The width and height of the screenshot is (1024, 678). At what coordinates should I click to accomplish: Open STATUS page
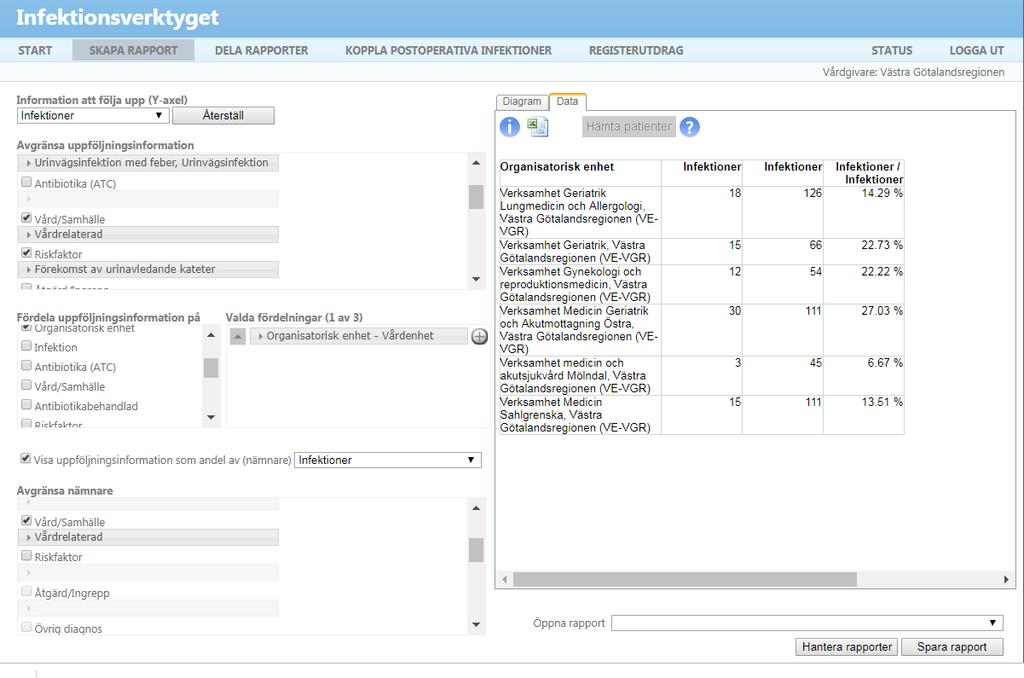891,50
